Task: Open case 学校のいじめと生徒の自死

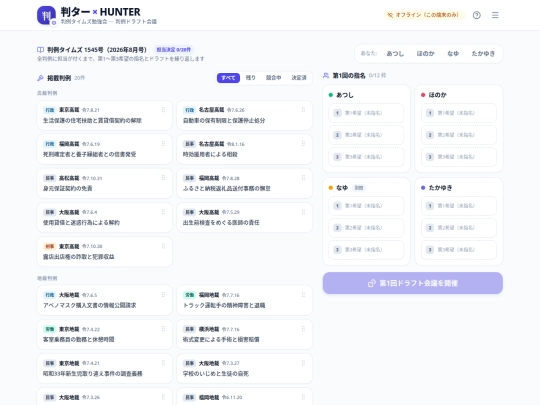Action: pos(245,368)
